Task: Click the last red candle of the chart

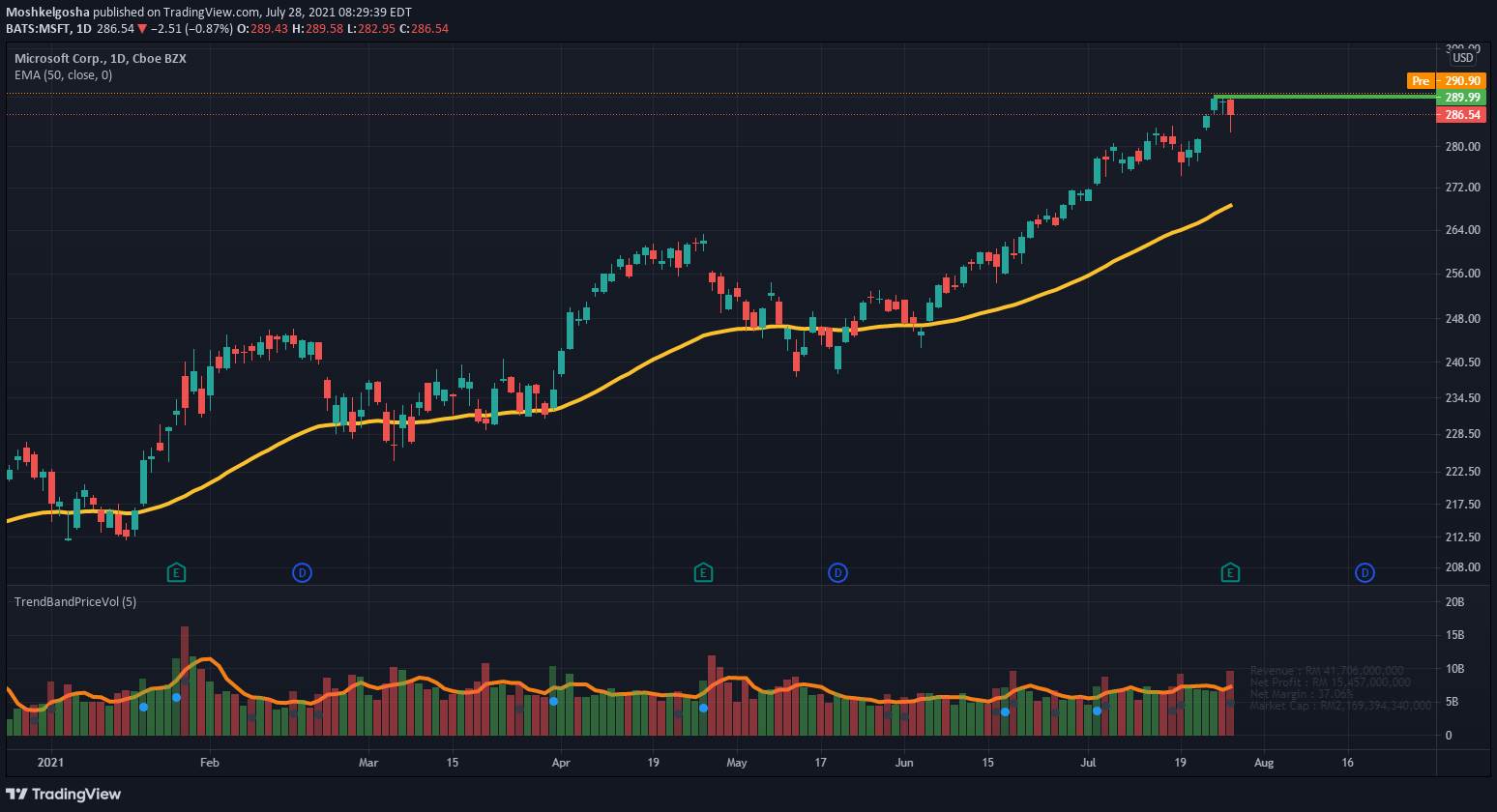Action: tap(1230, 108)
